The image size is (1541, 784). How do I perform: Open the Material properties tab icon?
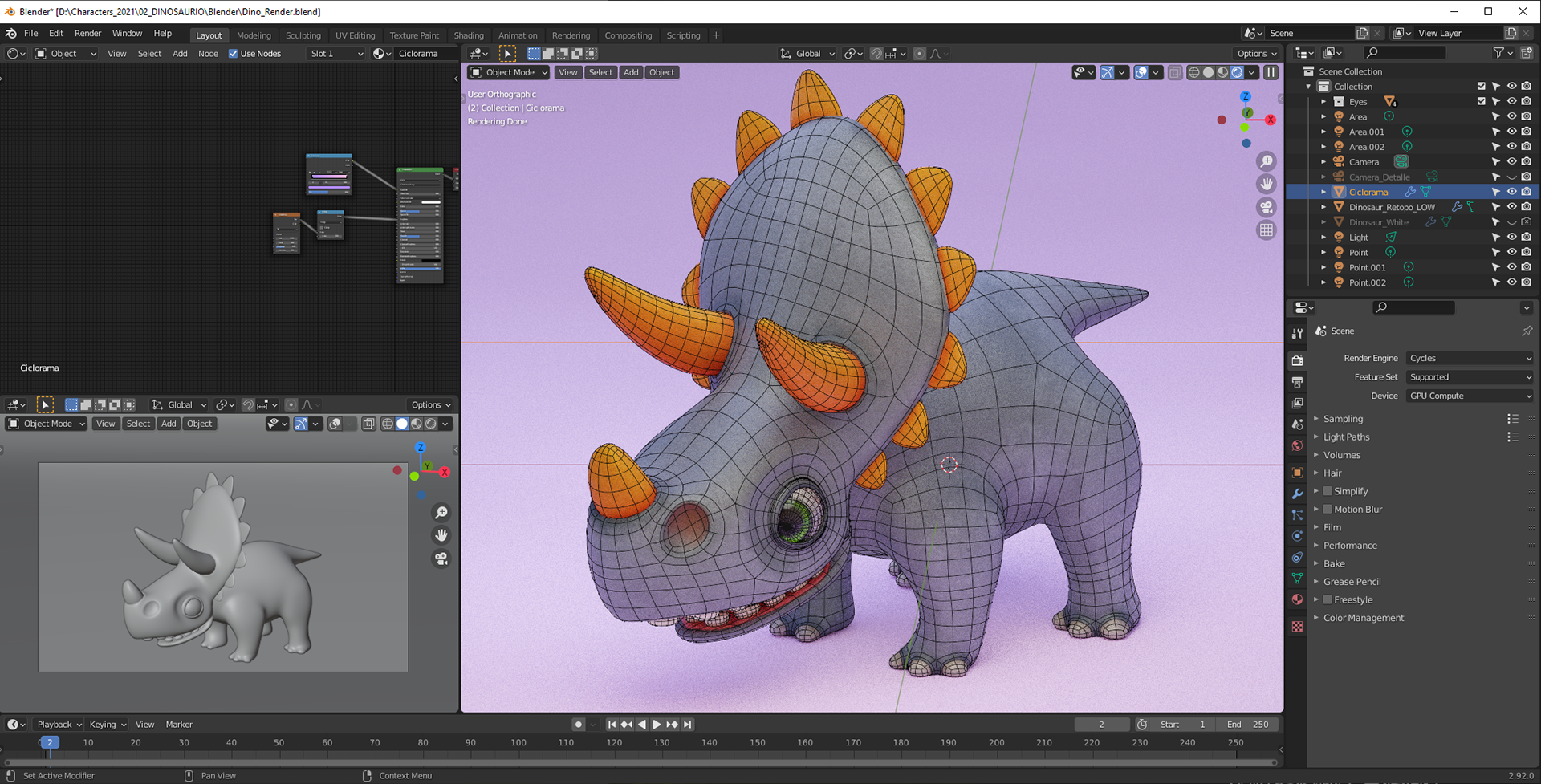(x=1297, y=599)
